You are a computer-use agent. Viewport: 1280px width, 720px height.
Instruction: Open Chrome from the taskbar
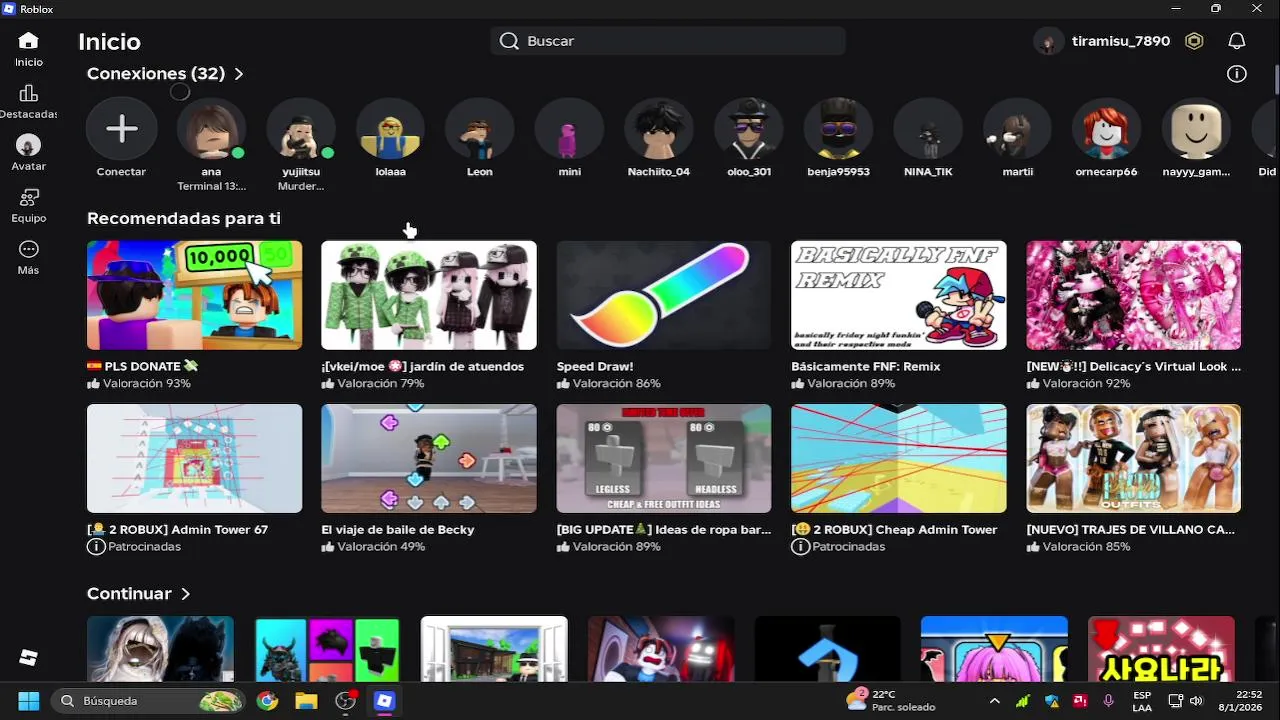pyautogui.click(x=267, y=701)
